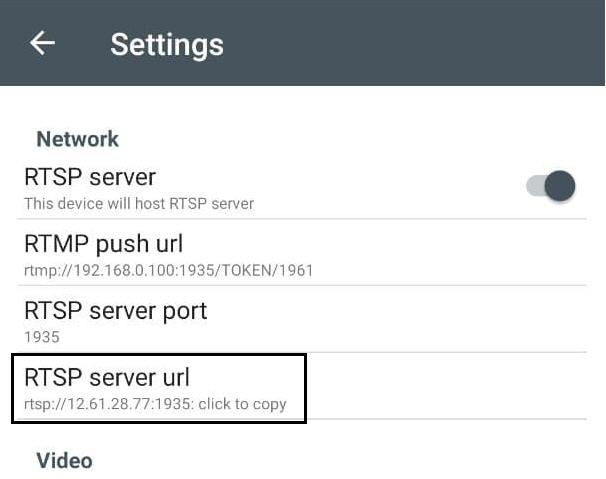Click the "RTMP push url" label
Screen dimensions: 606x479
pyautogui.click(x=103, y=244)
